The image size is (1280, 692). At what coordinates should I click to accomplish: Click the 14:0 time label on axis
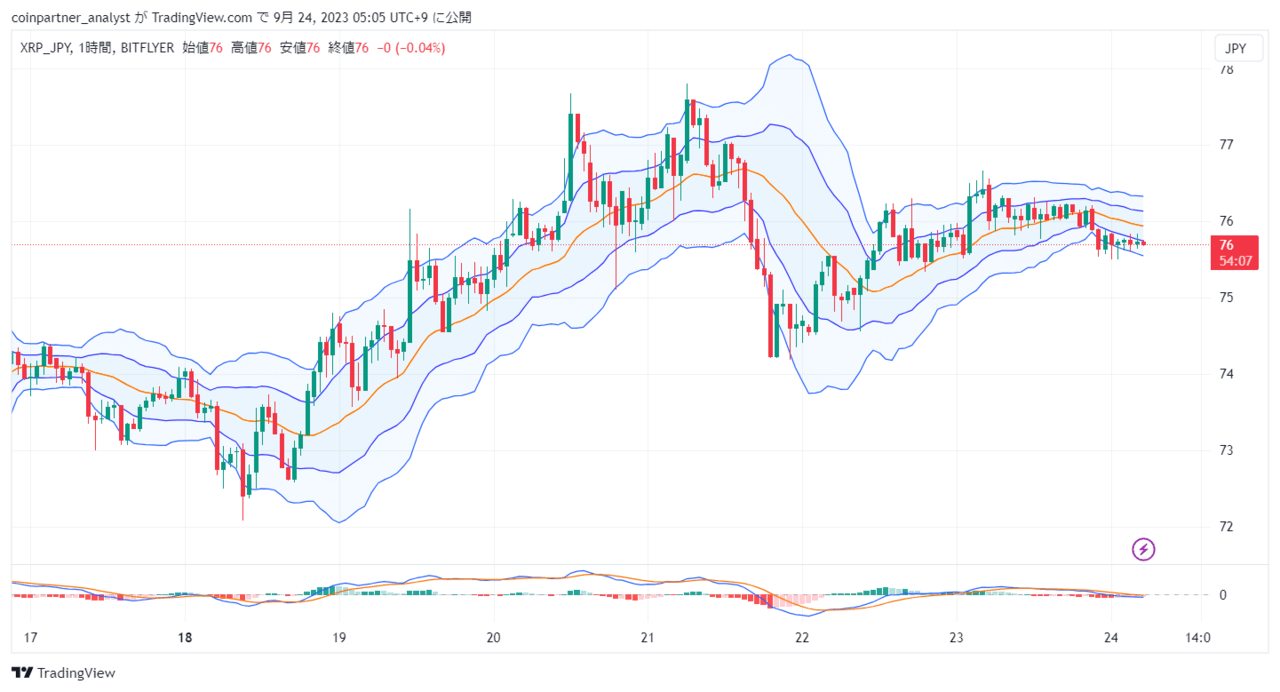tap(1198, 638)
